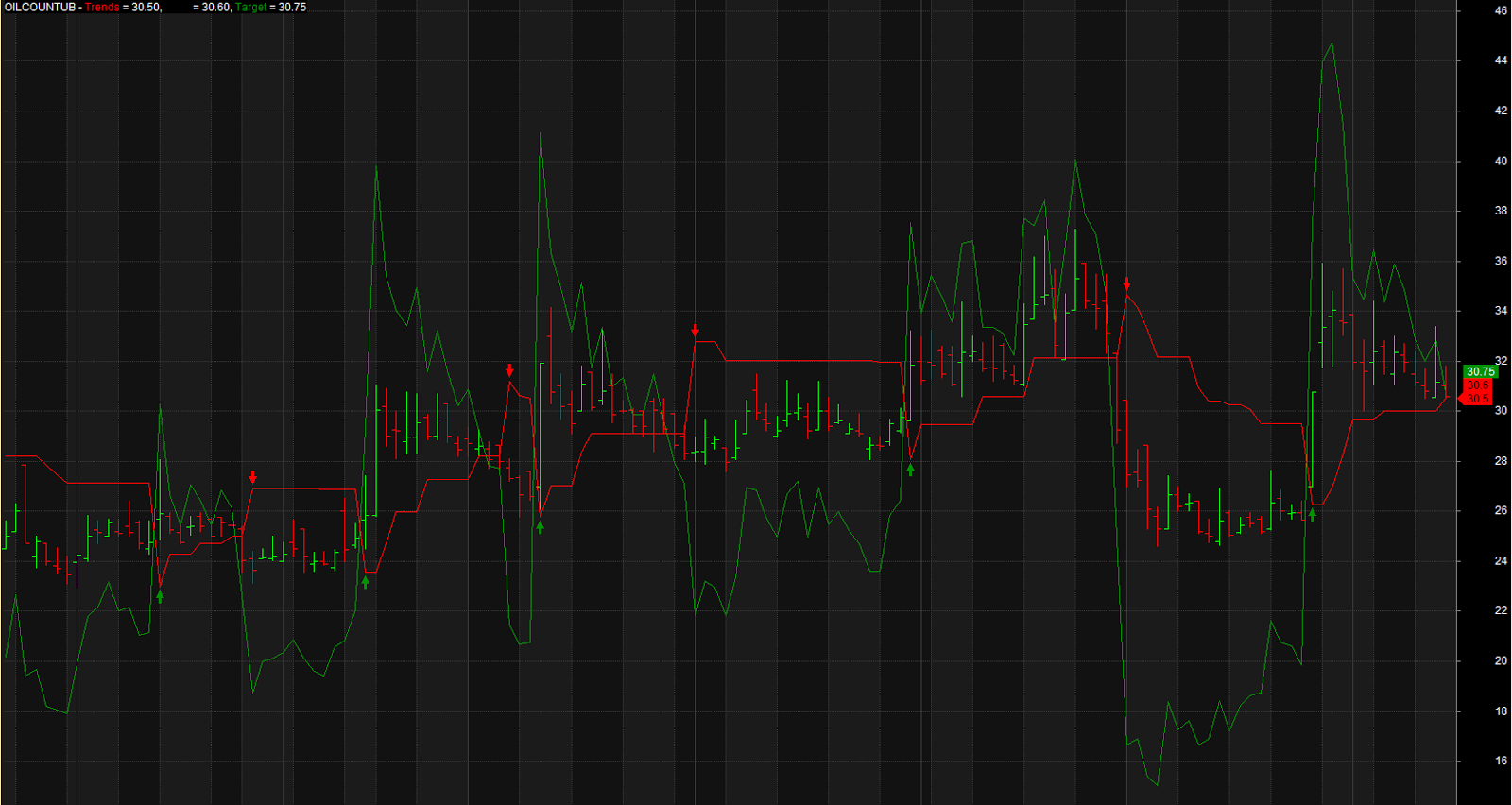
Task: Click the 26 price axis label
Action: [1501, 510]
